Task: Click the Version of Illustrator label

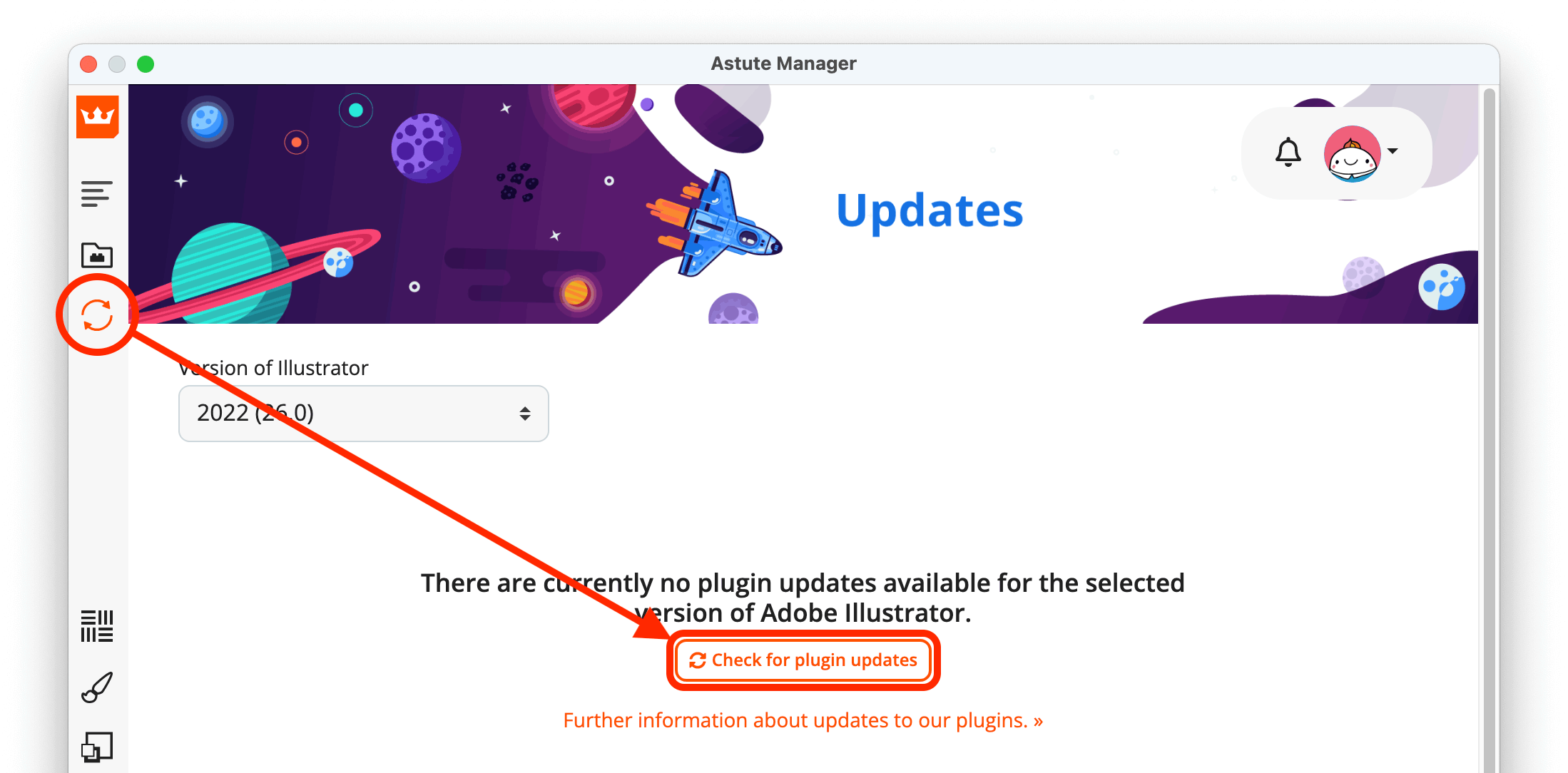Action: click(274, 368)
